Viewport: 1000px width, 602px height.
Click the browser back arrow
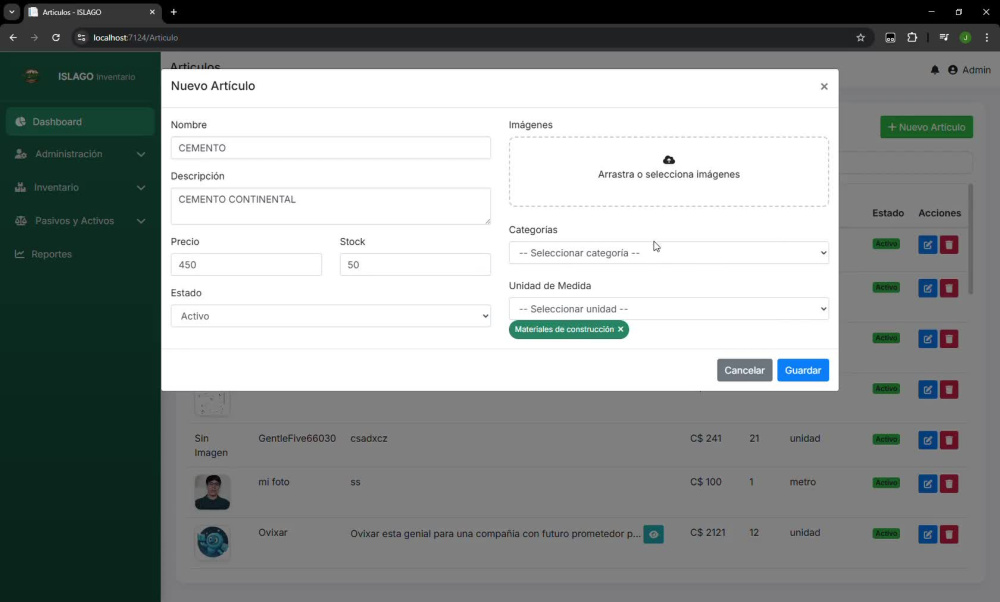click(13, 38)
